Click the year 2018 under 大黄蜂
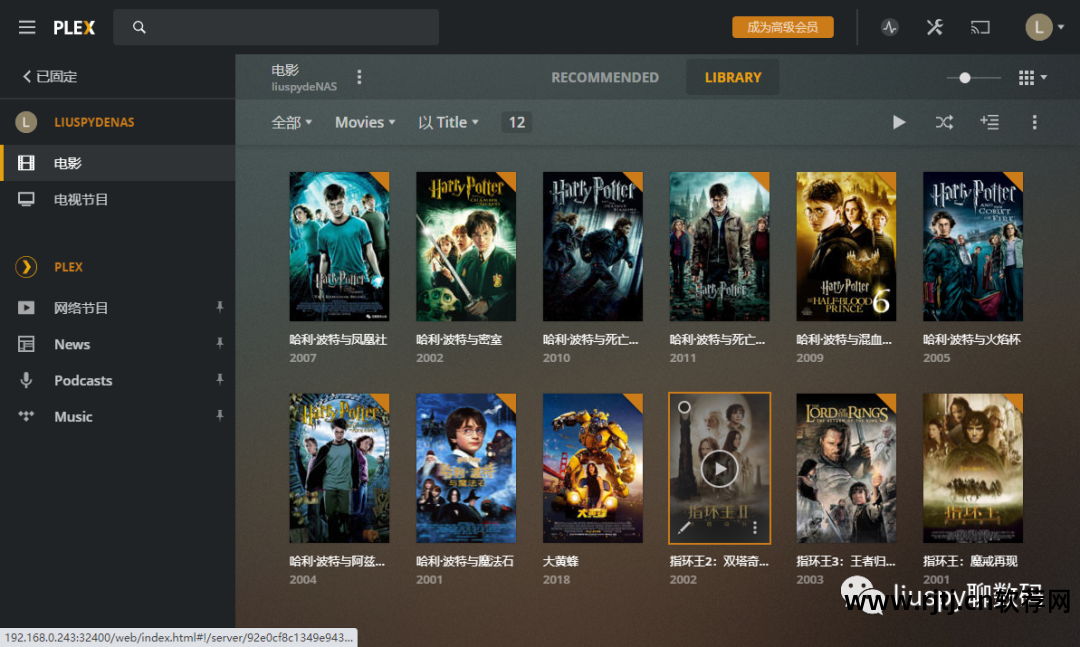1080x647 pixels. [557, 580]
